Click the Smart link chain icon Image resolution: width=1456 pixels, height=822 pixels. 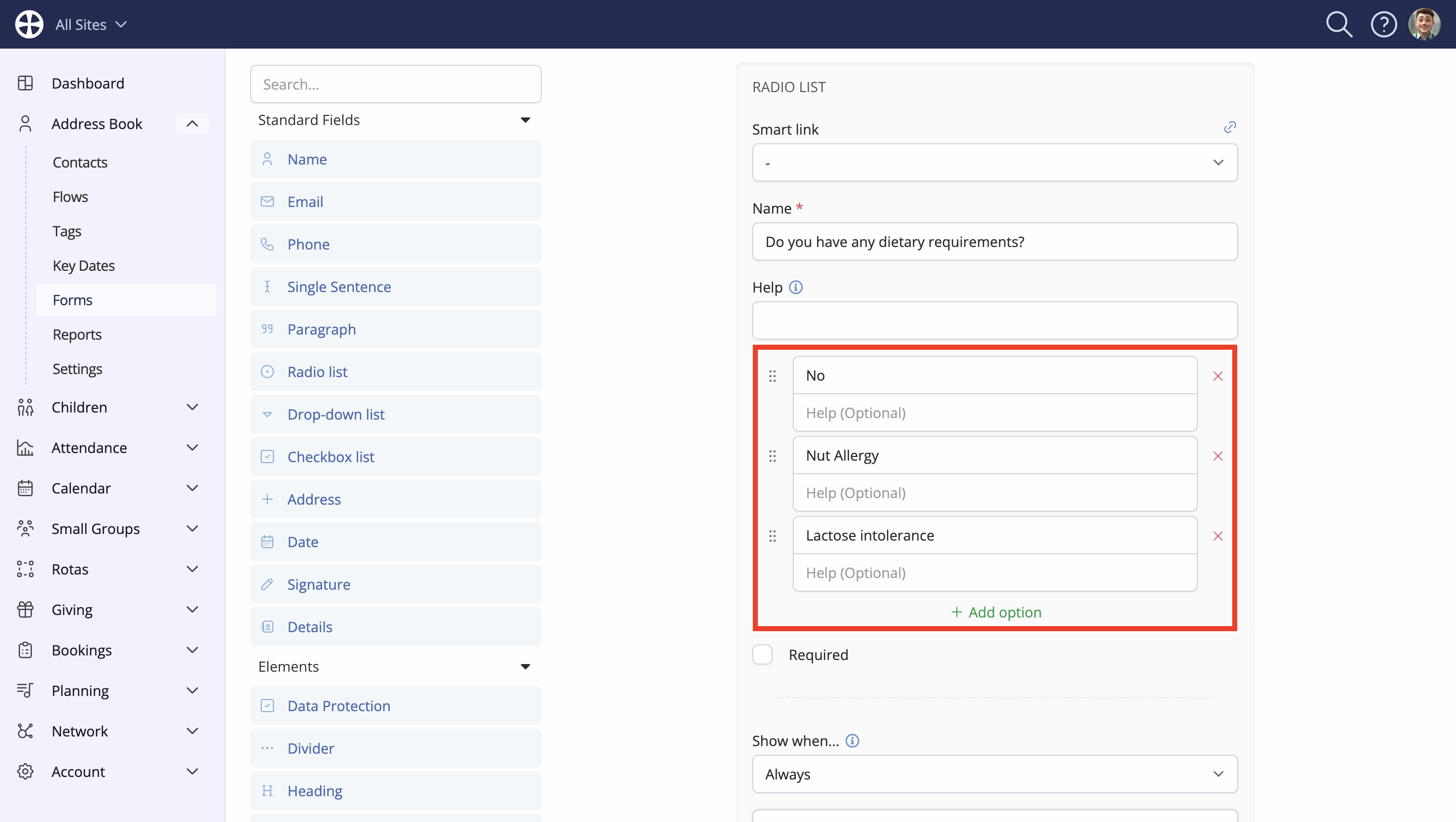[1230, 127]
